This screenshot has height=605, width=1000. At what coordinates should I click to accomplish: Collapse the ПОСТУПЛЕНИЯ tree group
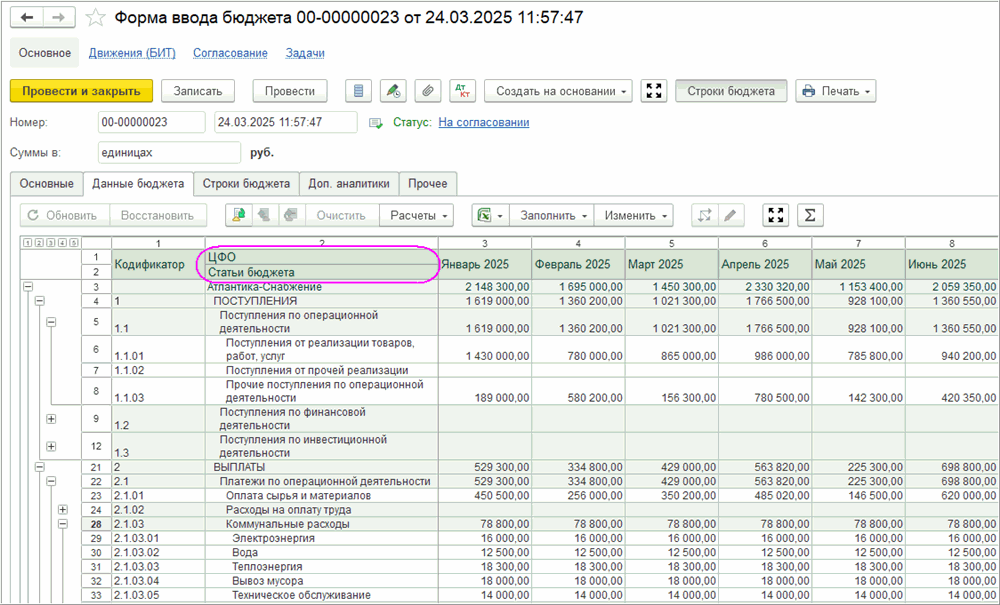pos(40,300)
